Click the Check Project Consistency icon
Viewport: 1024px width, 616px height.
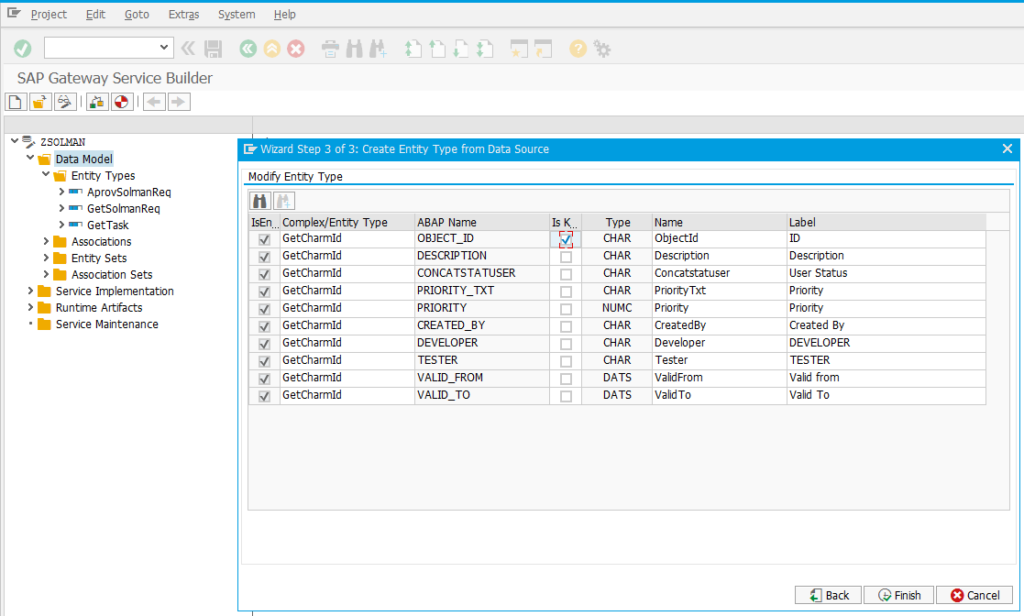click(x=97, y=102)
